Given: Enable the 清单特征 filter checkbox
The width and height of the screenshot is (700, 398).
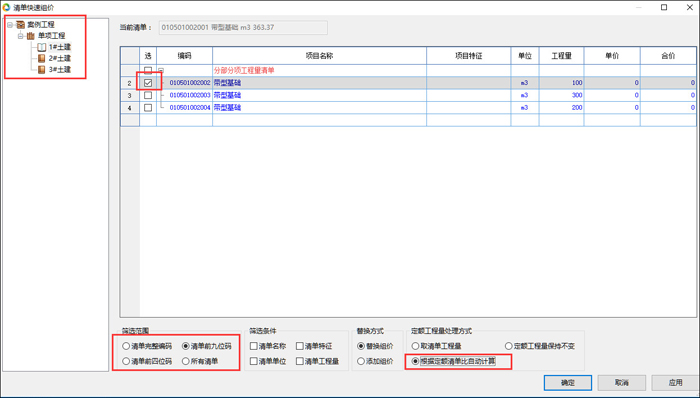Looking at the screenshot, I should pos(300,346).
